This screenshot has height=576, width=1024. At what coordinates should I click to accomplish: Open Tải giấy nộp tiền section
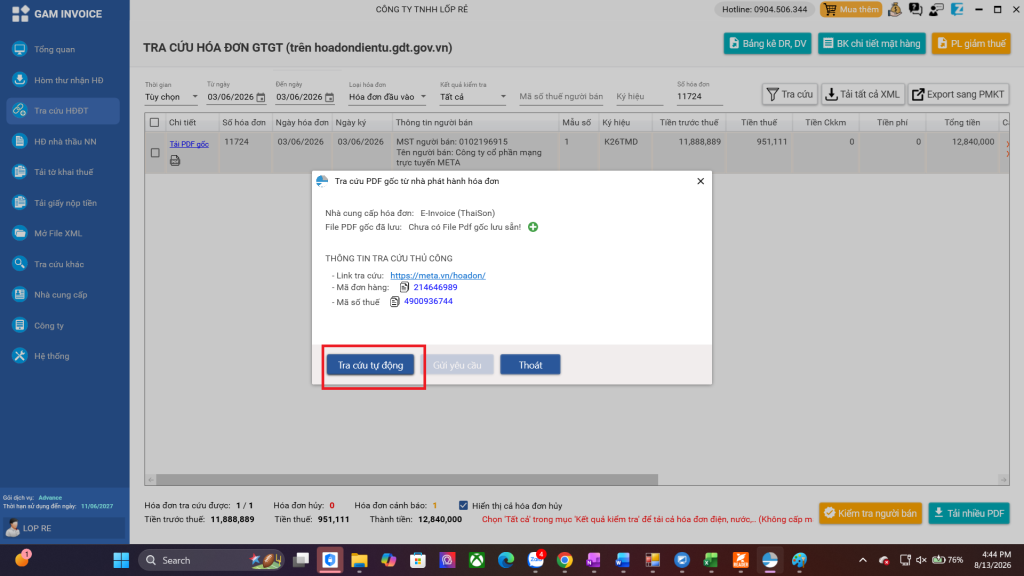tap(63, 203)
